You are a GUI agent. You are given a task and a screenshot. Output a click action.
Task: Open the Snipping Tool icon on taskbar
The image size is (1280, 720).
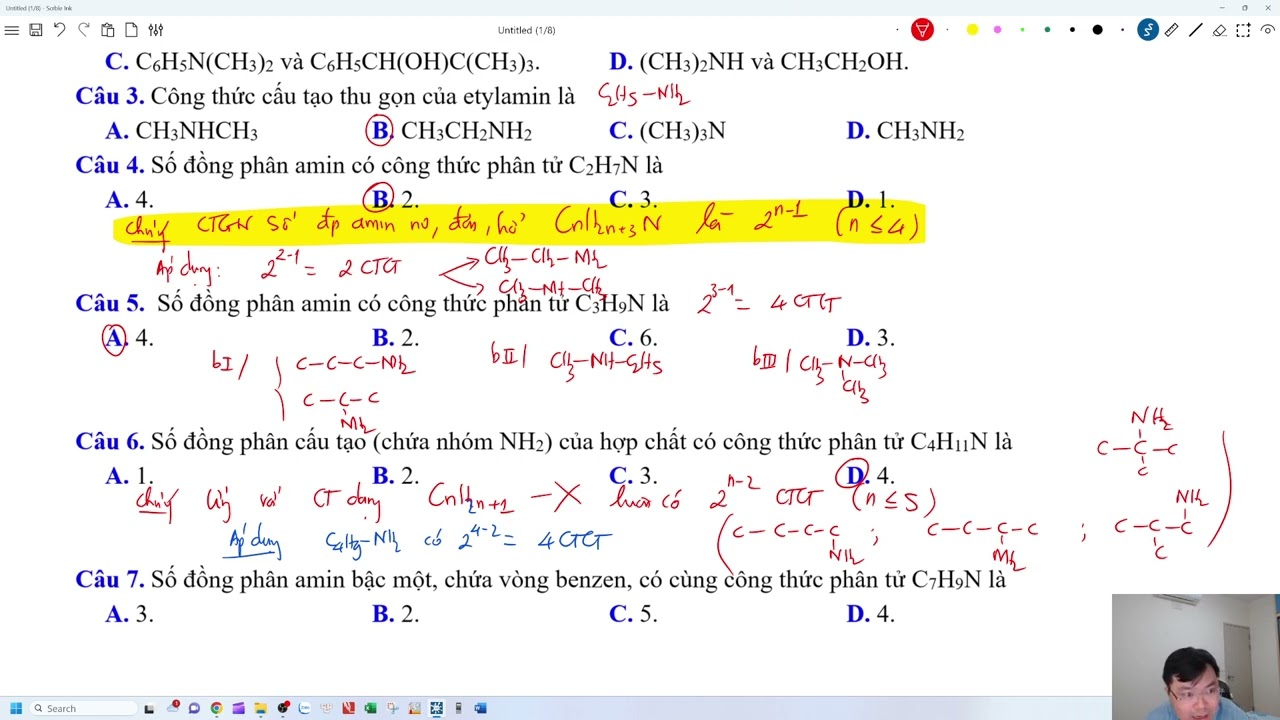pos(392,708)
